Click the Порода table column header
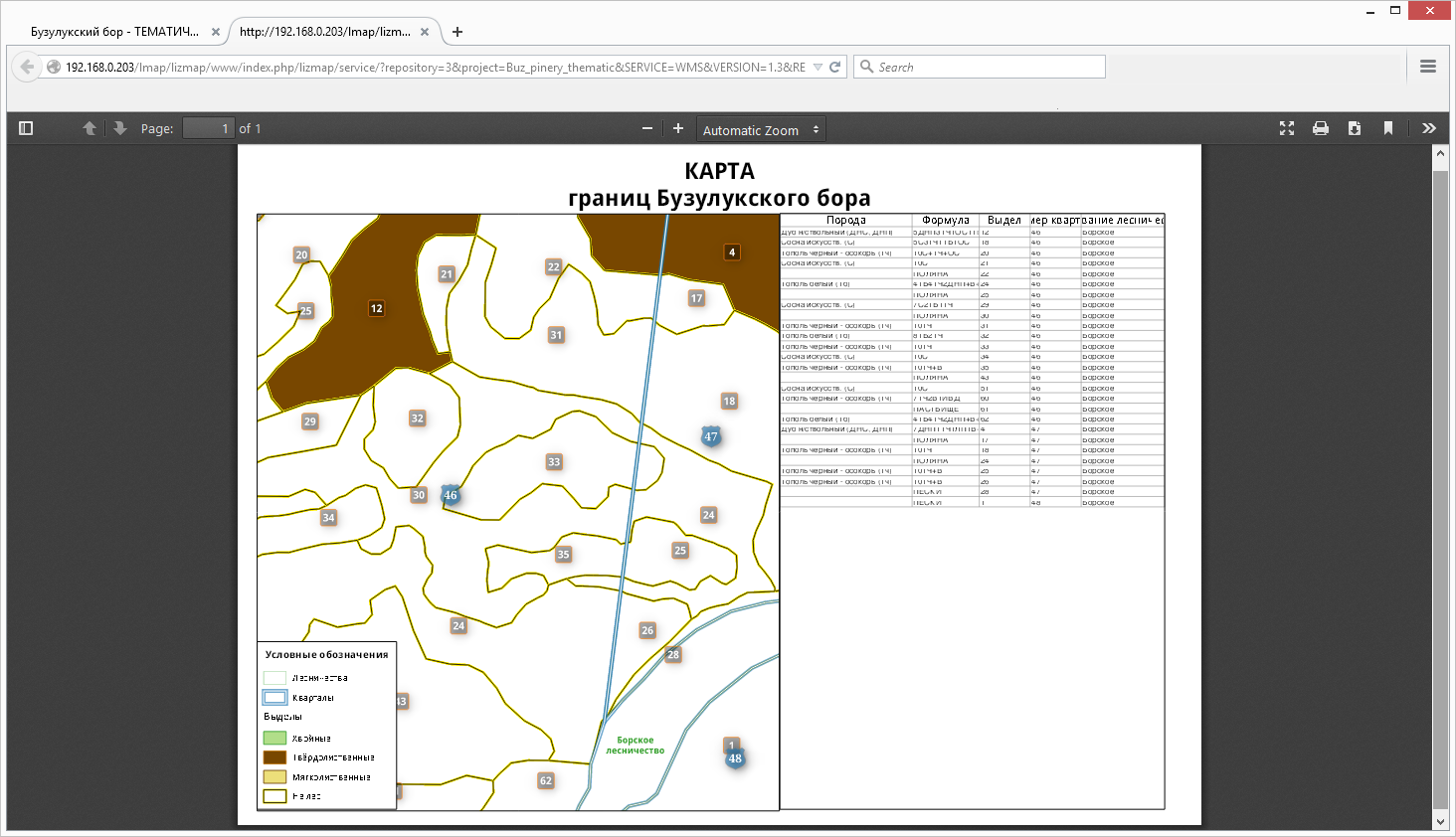 pos(846,220)
